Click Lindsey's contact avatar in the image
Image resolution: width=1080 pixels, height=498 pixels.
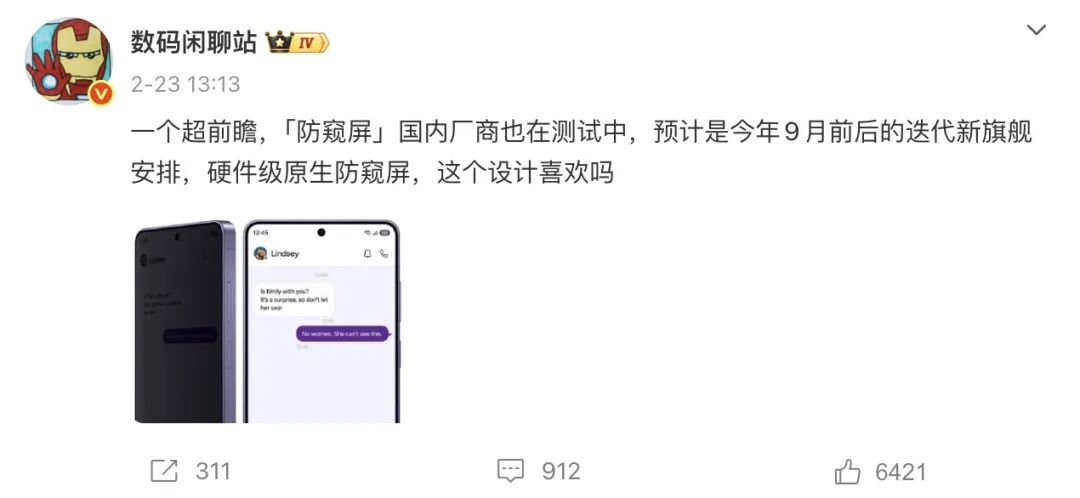260,253
